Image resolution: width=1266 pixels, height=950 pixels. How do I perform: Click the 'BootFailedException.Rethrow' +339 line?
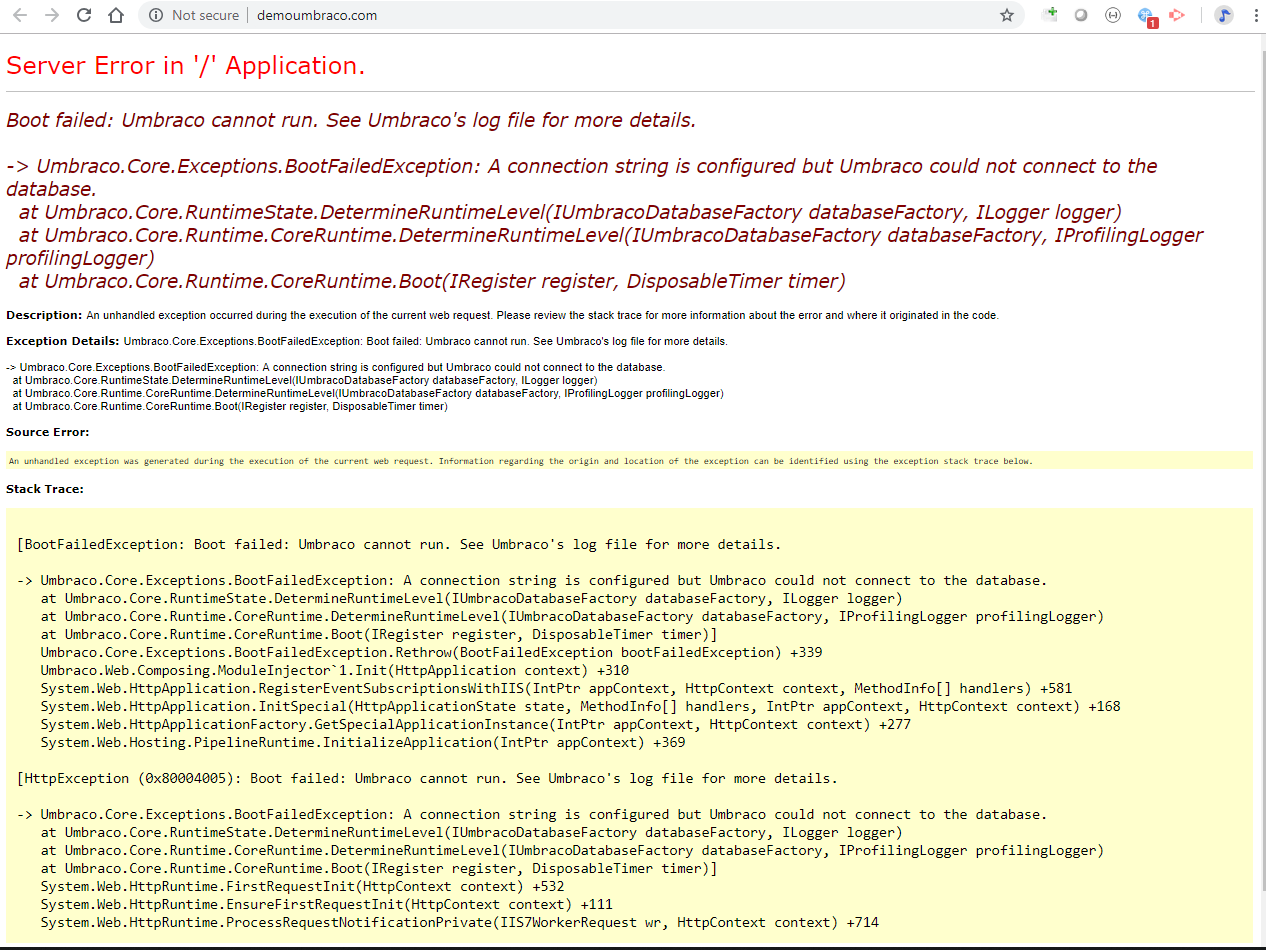(x=432, y=652)
